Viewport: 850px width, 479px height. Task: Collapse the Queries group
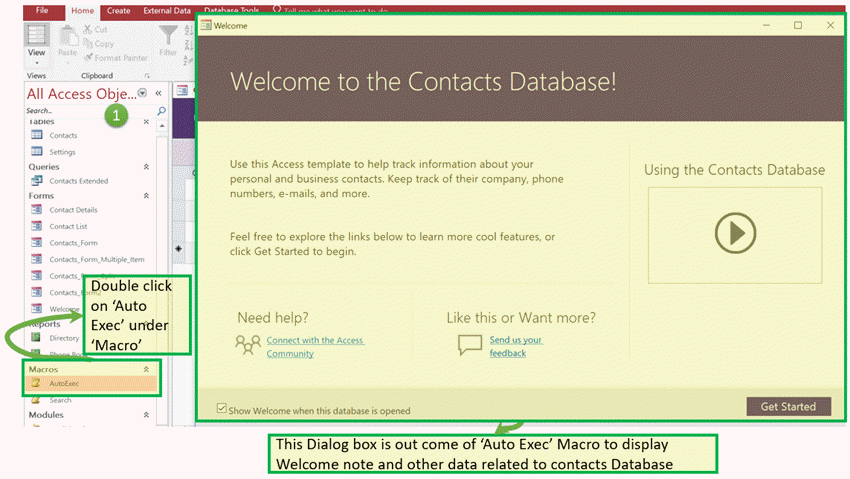pyautogui.click(x=147, y=167)
